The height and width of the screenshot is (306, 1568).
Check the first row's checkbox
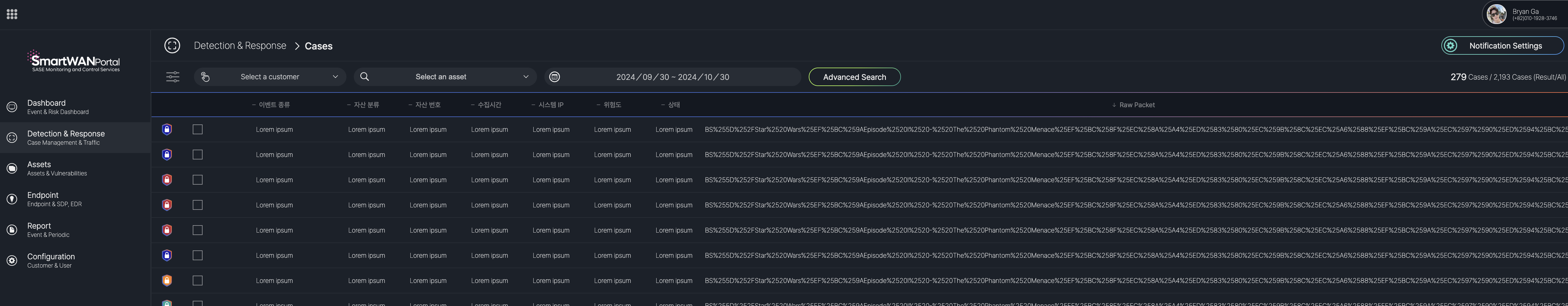197,130
